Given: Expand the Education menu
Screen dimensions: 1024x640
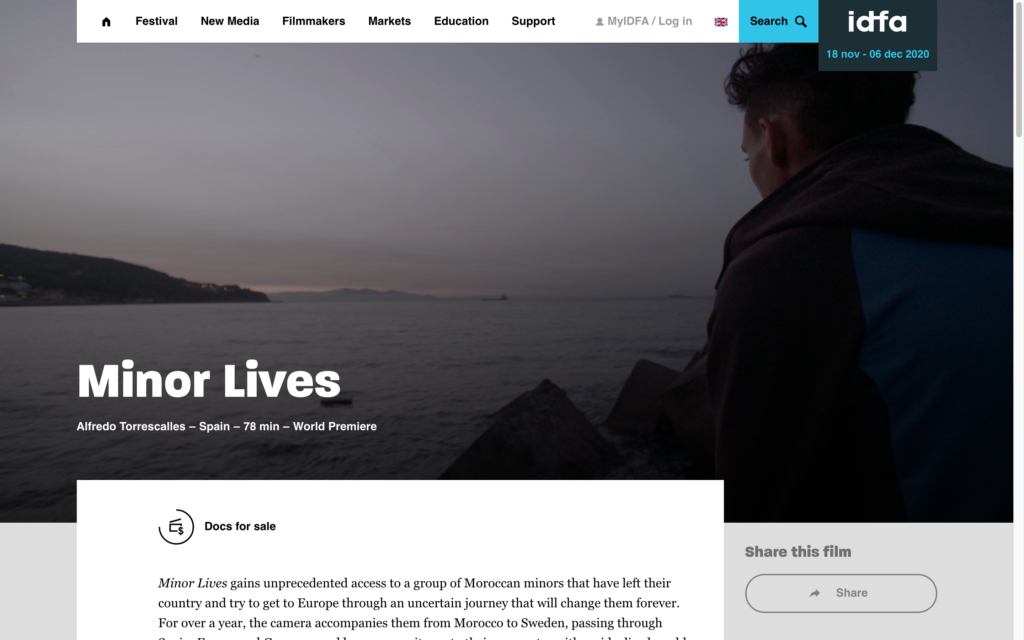Looking at the screenshot, I should (461, 21).
